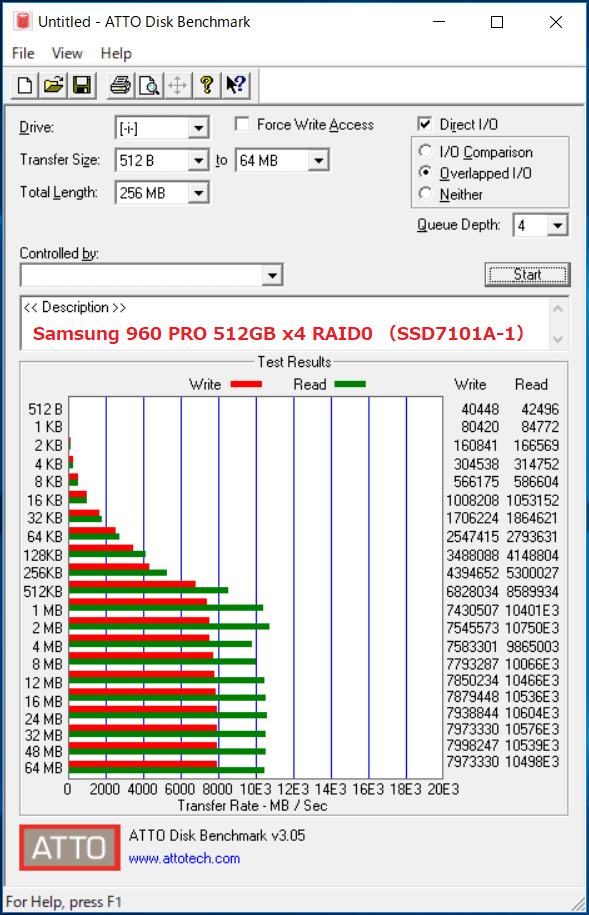Enable the Force Write Access checkbox
Image resolution: width=589 pixels, height=915 pixels.
242,124
